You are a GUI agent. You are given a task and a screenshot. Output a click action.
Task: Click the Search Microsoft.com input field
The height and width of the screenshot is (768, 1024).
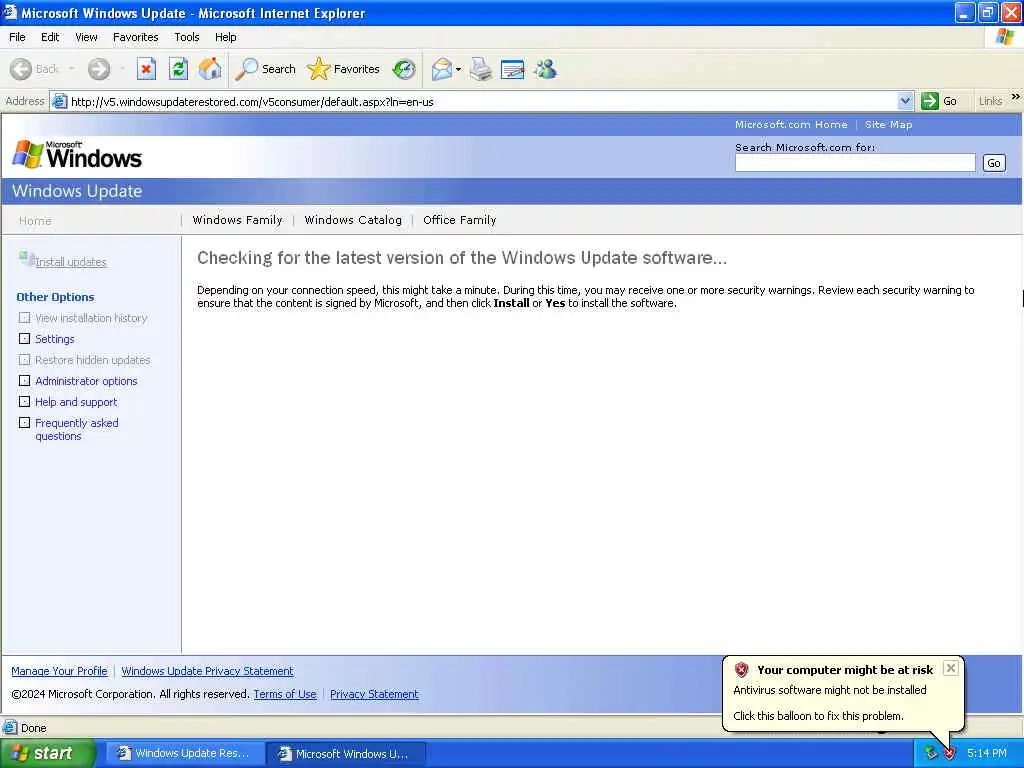855,163
